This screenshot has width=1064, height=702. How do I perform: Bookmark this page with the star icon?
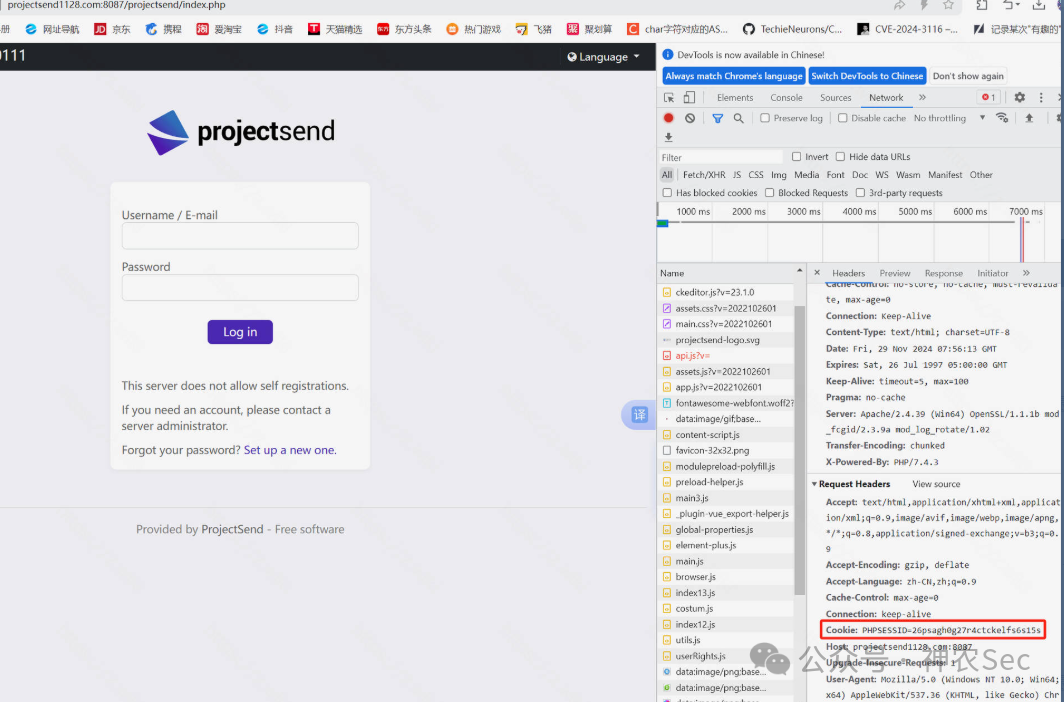pyautogui.click(x=948, y=5)
